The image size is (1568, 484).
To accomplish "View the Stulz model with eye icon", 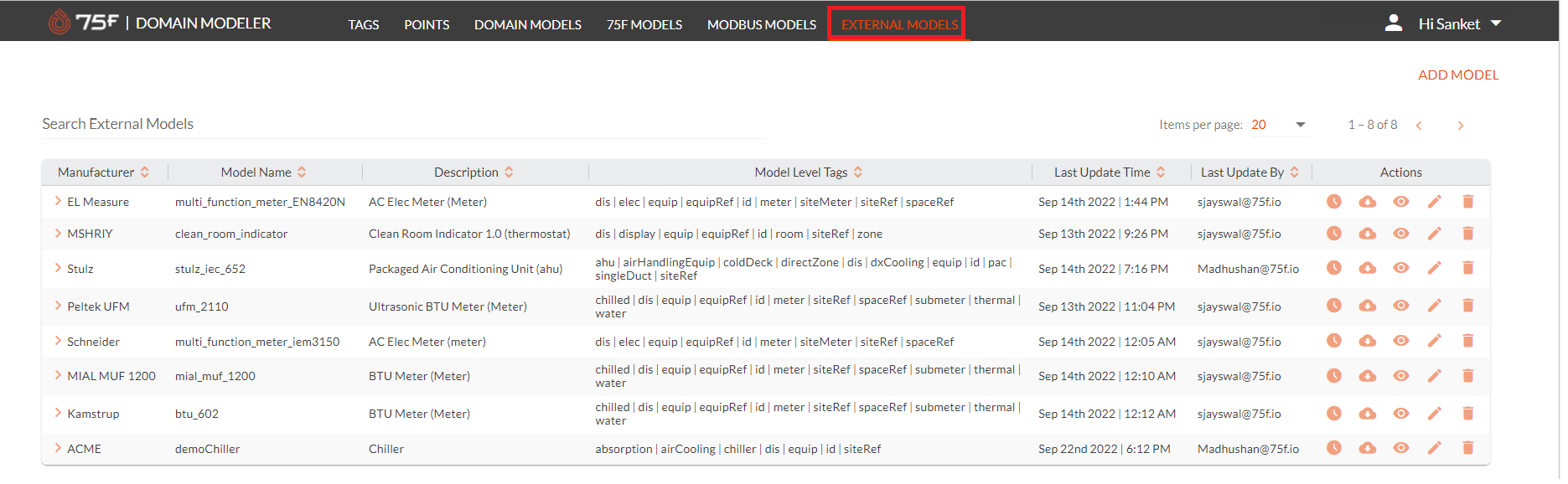I will [x=1401, y=268].
